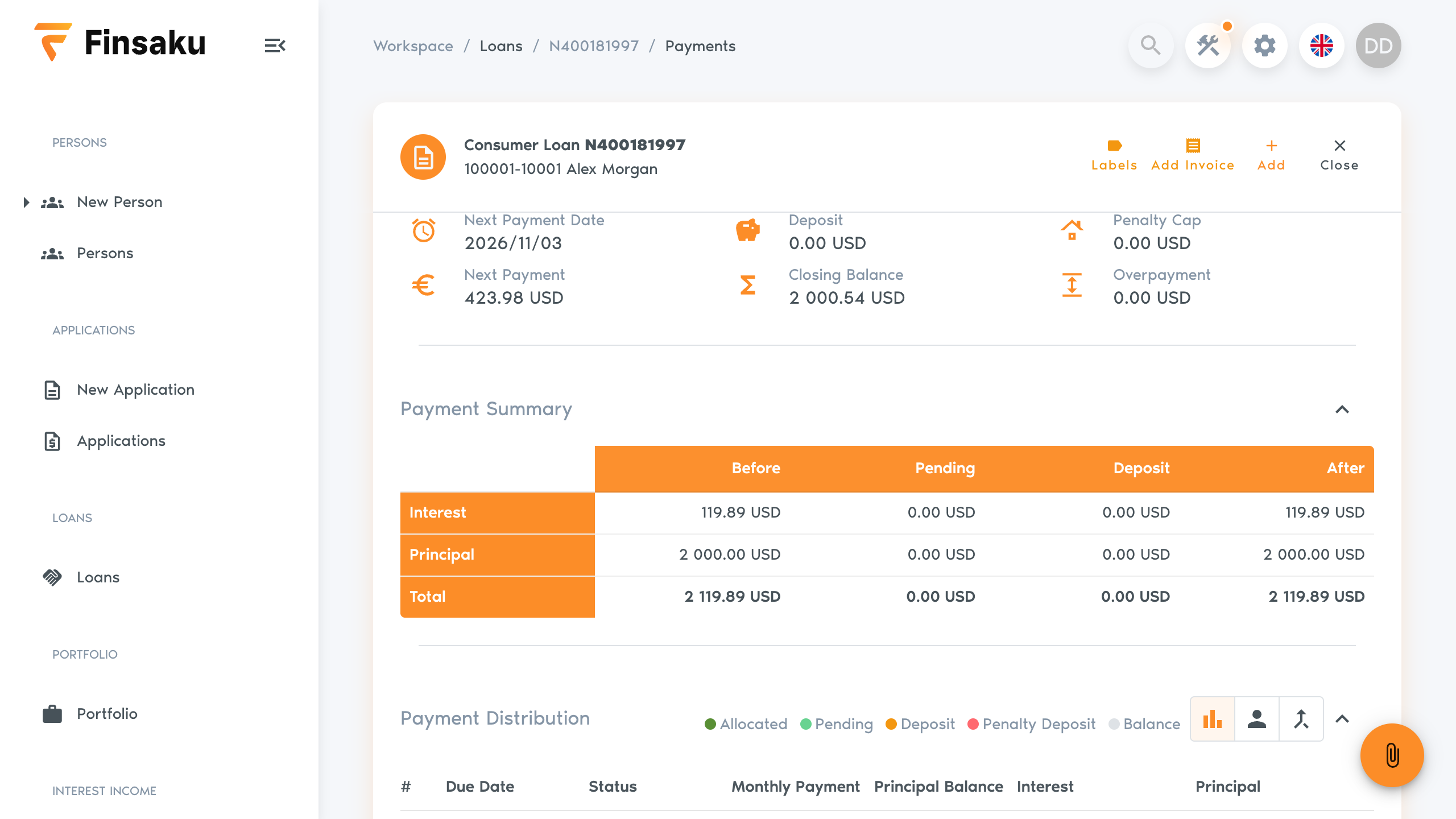
Task: Click the sigma Closing Balance icon
Action: point(748,285)
